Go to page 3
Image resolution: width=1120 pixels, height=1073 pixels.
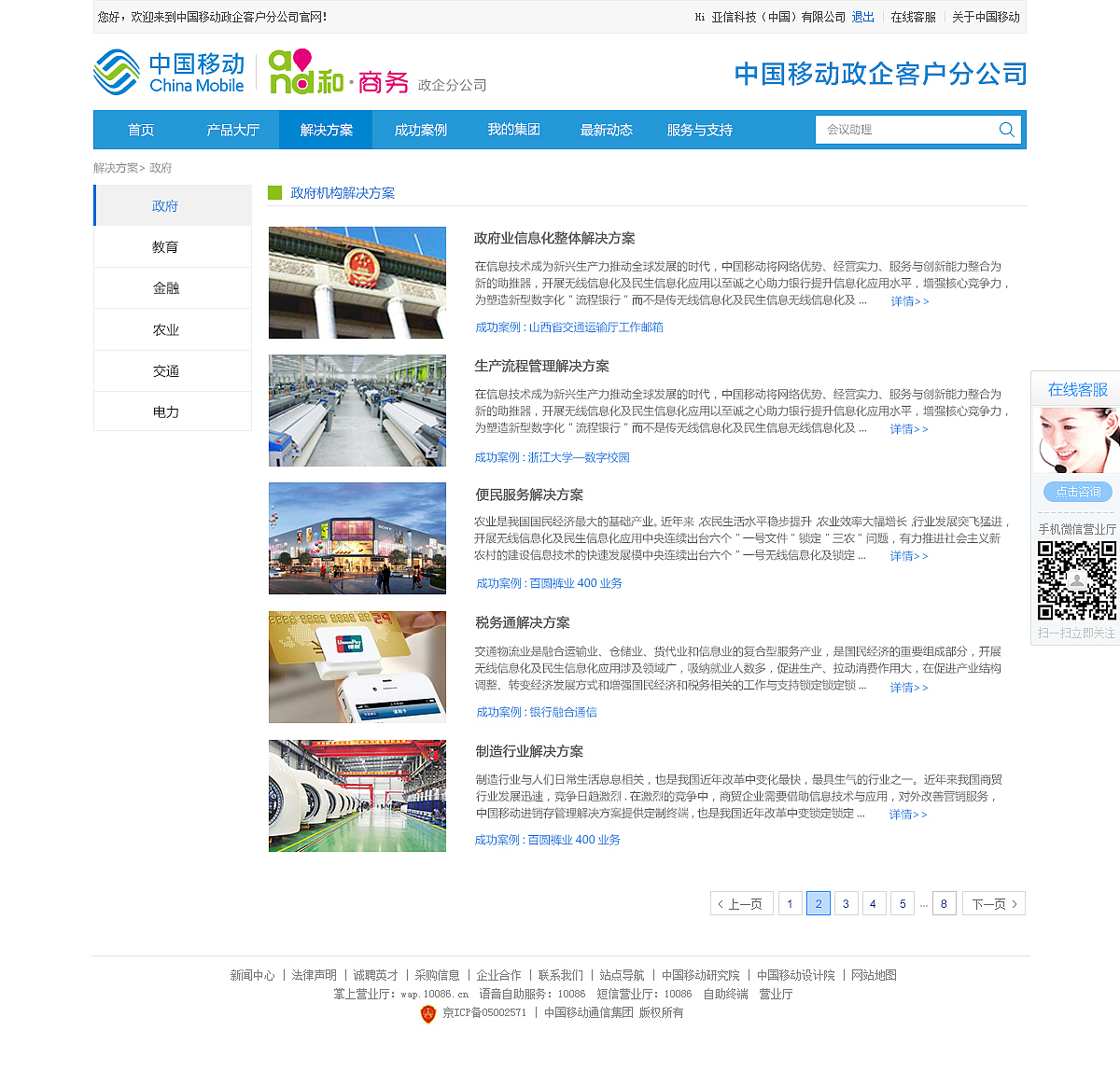point(847,903)
